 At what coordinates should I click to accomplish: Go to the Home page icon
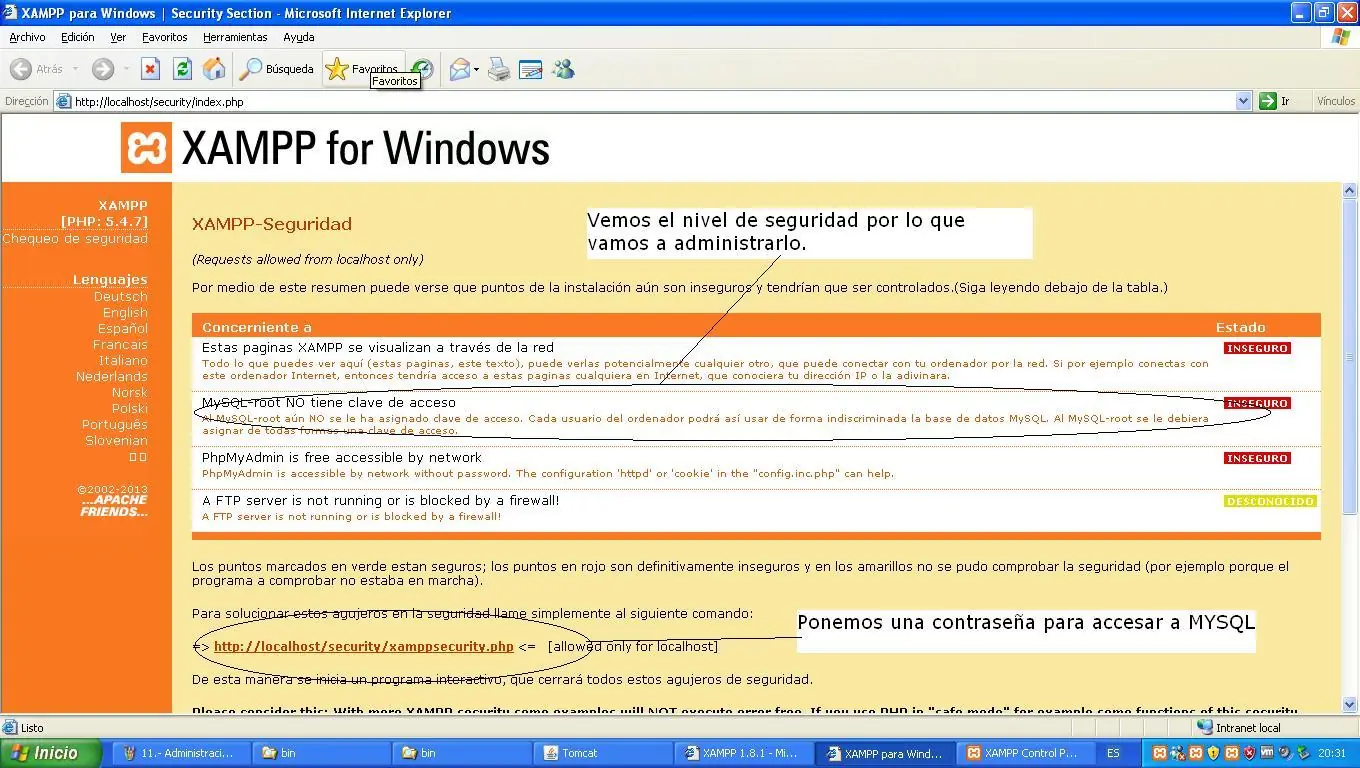click(214, 69)
